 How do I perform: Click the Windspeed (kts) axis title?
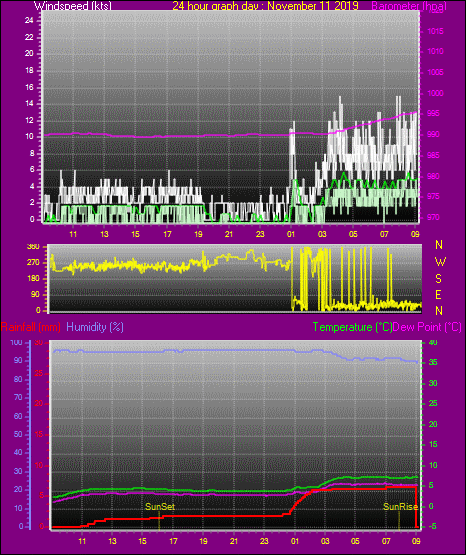click(x=73, y=6)
